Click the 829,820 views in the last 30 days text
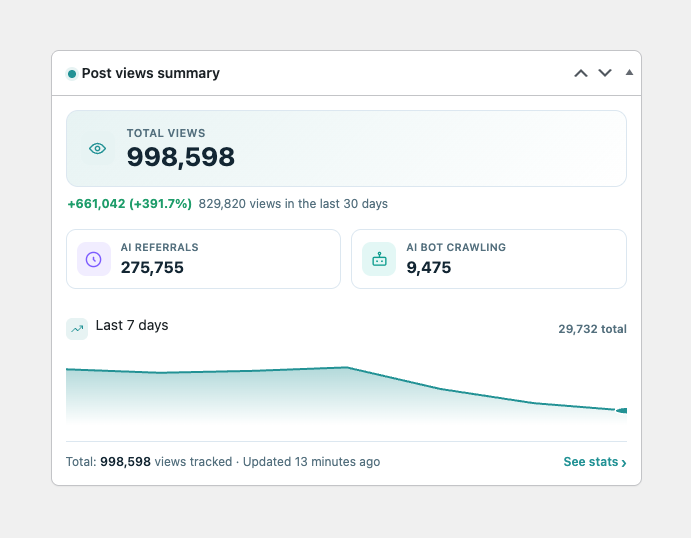This screenshot has height=538, width=691. click(x=293, y=204)
